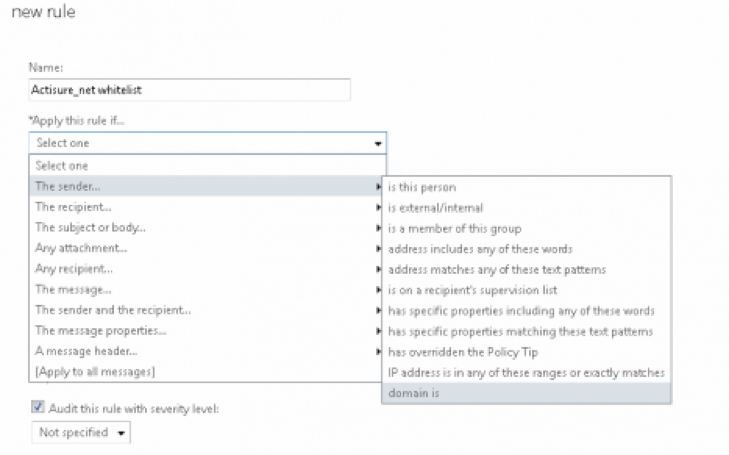Click 'The sender and the recipient...' entry
This screenshot has height=455, width=729.
(205, 310)
